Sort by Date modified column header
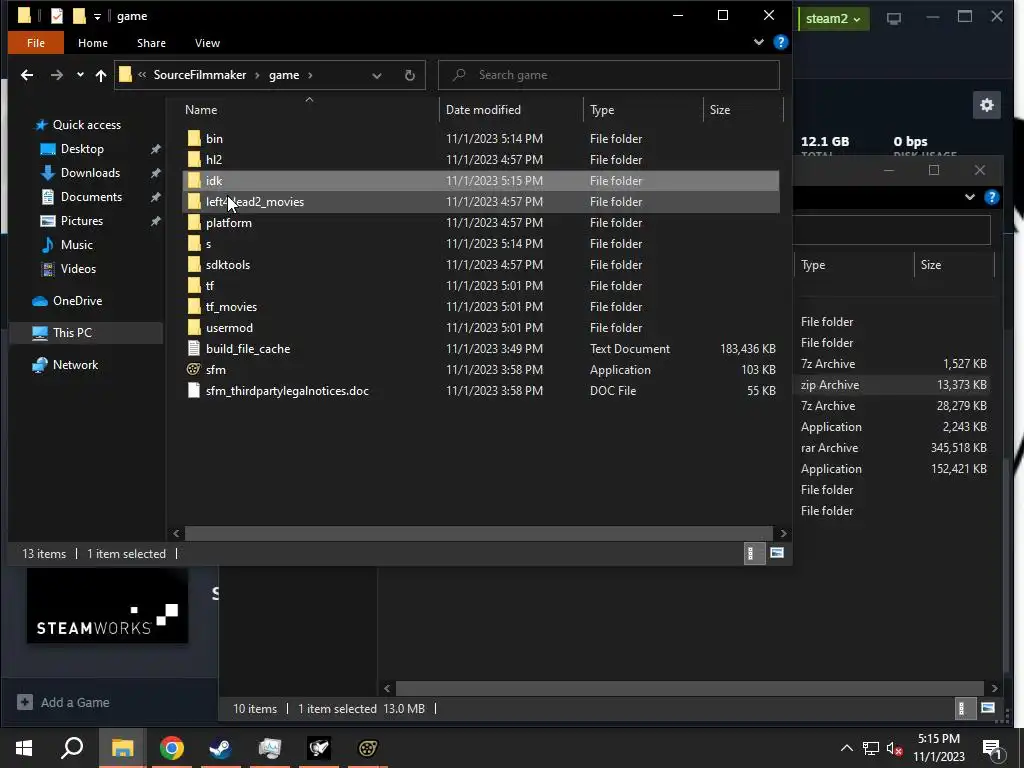The height and width of the screenshot is (768, 1024). point(511,110)
